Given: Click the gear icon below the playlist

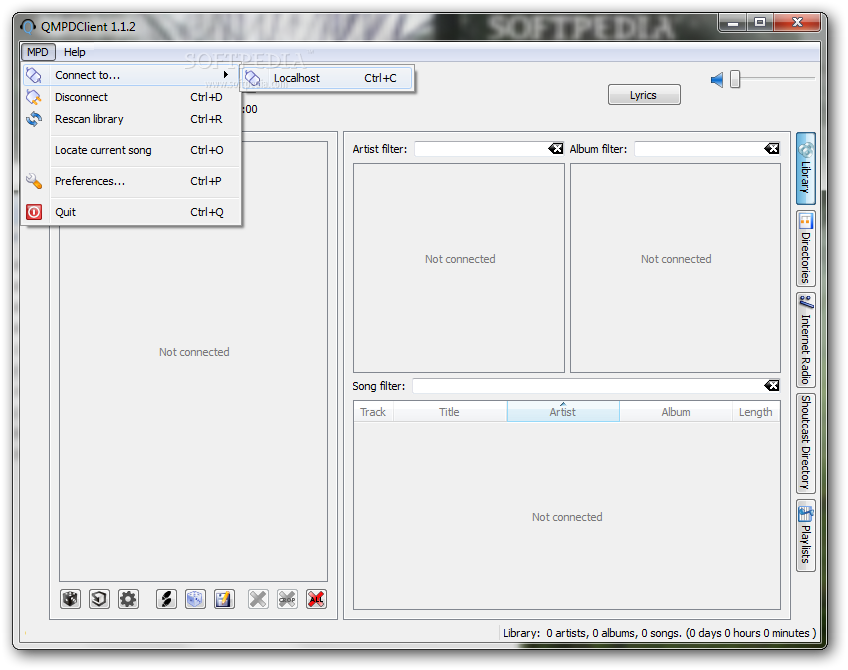Looking at the screenshot, I should [128, 599].
